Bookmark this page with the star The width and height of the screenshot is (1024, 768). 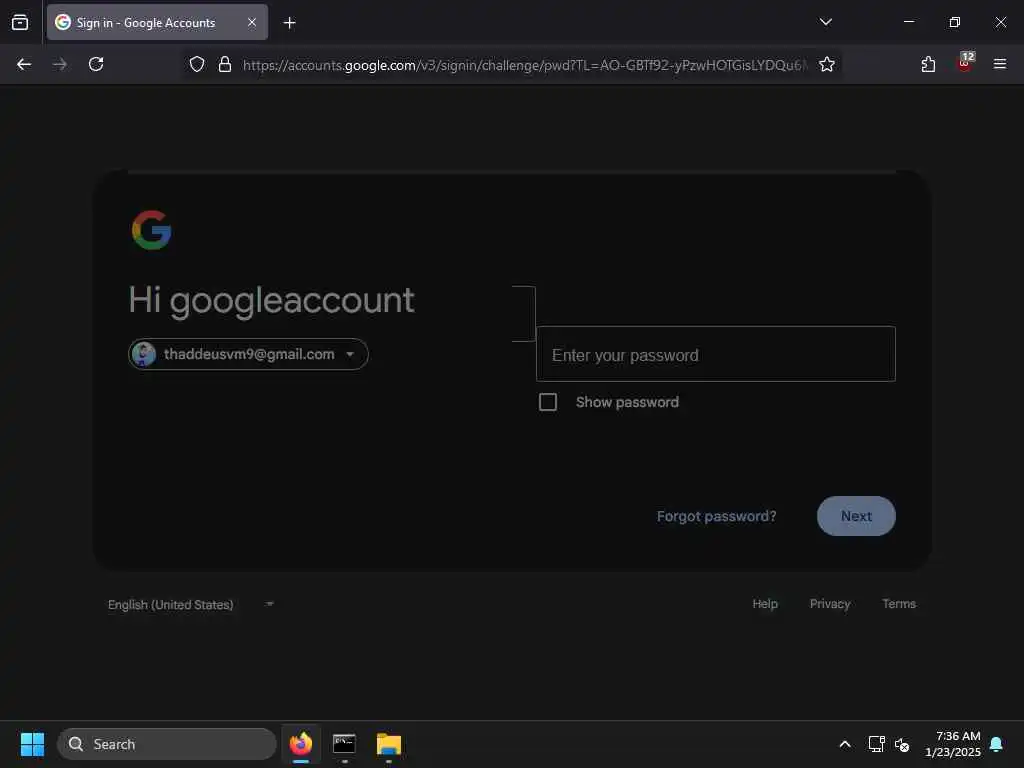point(827,64)
